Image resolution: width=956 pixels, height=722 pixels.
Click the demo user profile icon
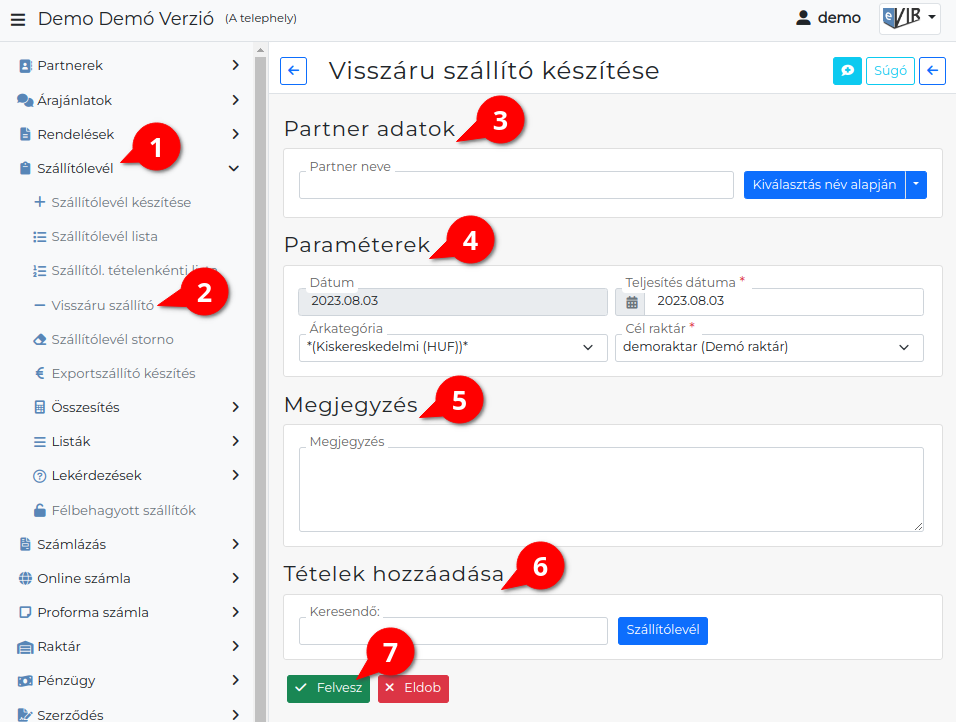[802, 18]
